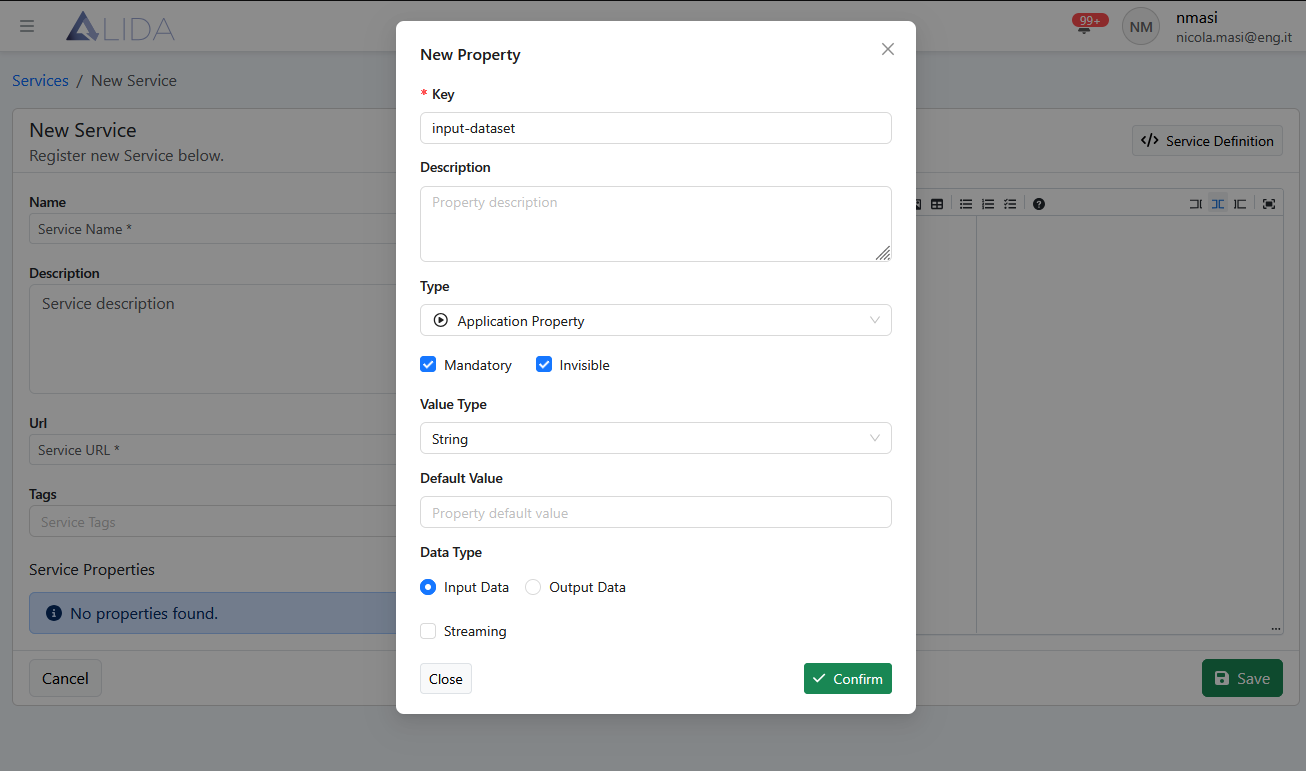Insert task checklist in editor toolbar
This screenshot has width=1306, height=771.
pyautogui.click(x=1010, y=204)
